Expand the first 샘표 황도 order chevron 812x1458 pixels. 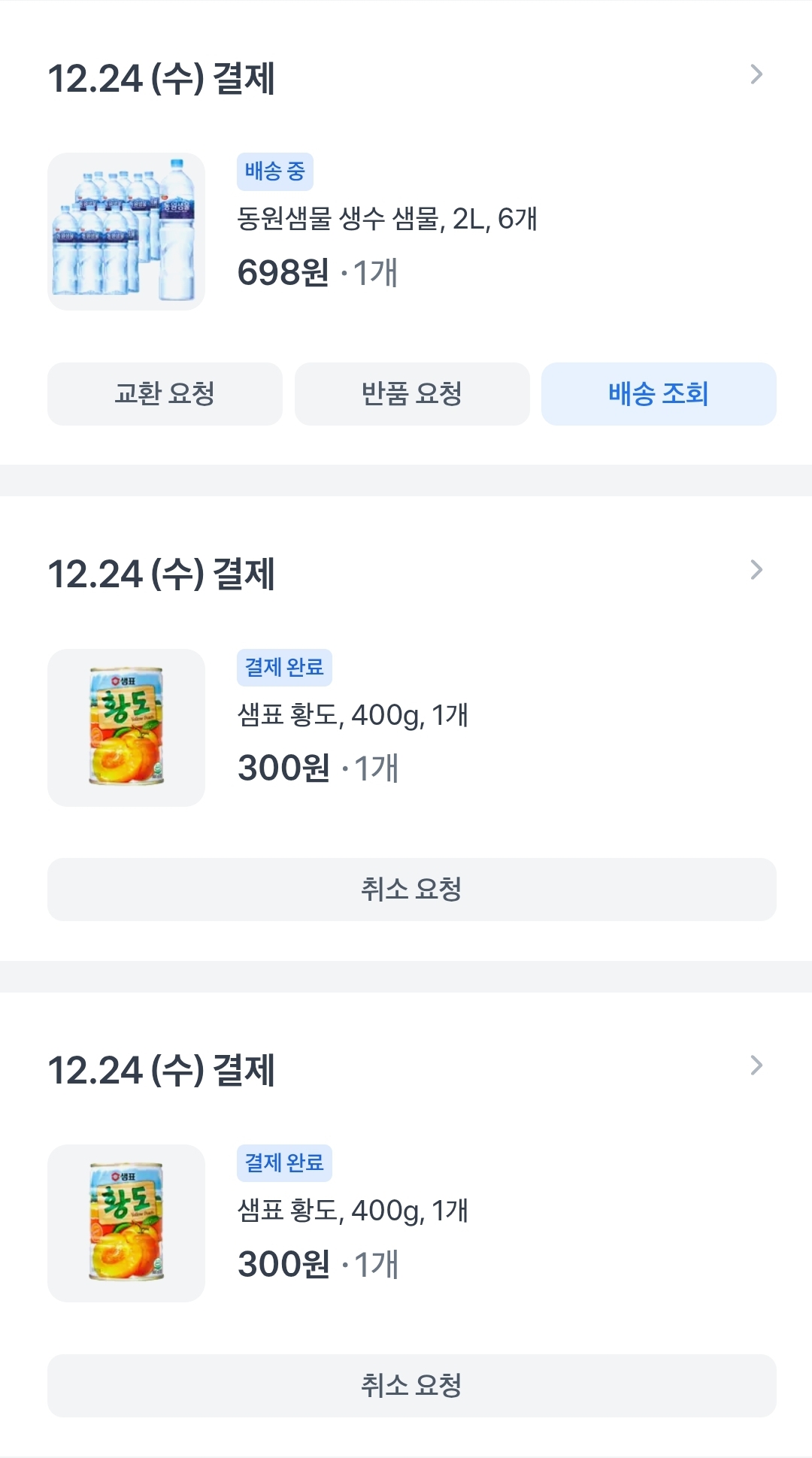point(756,570)
